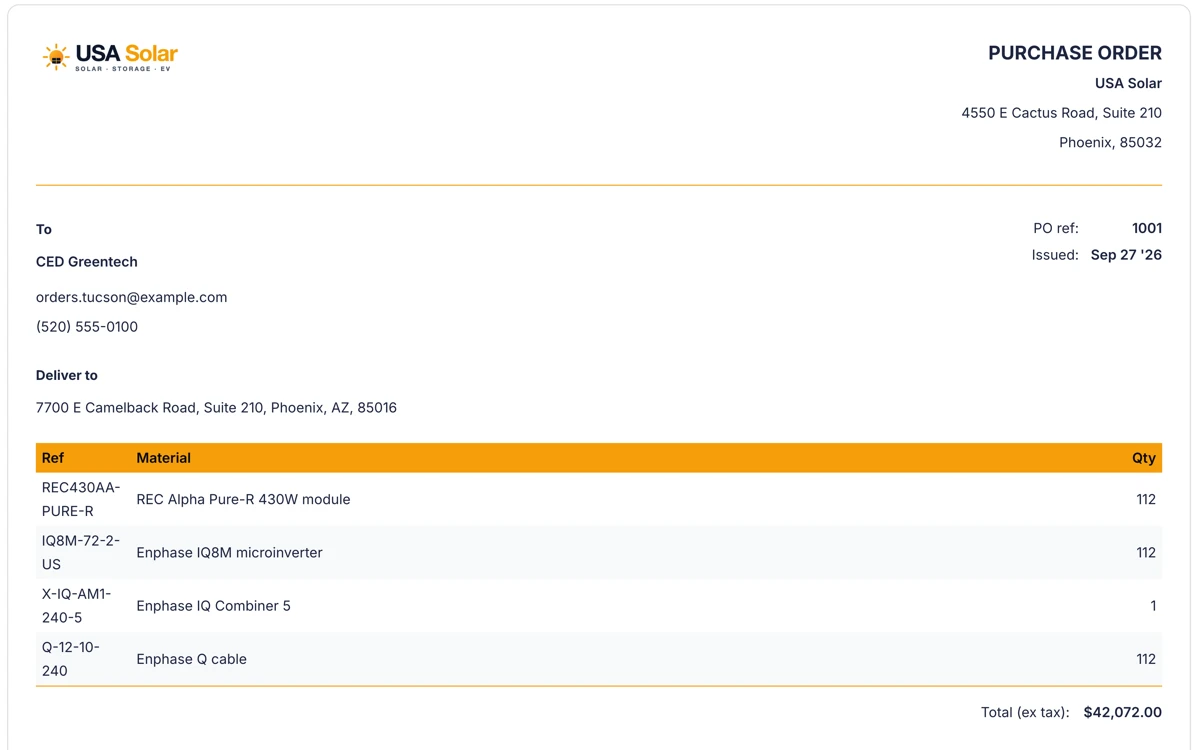Click the 'Deliver to' label
This screenshot has width=1200, height=750.
pyautogui.click(x=67, y=376)
